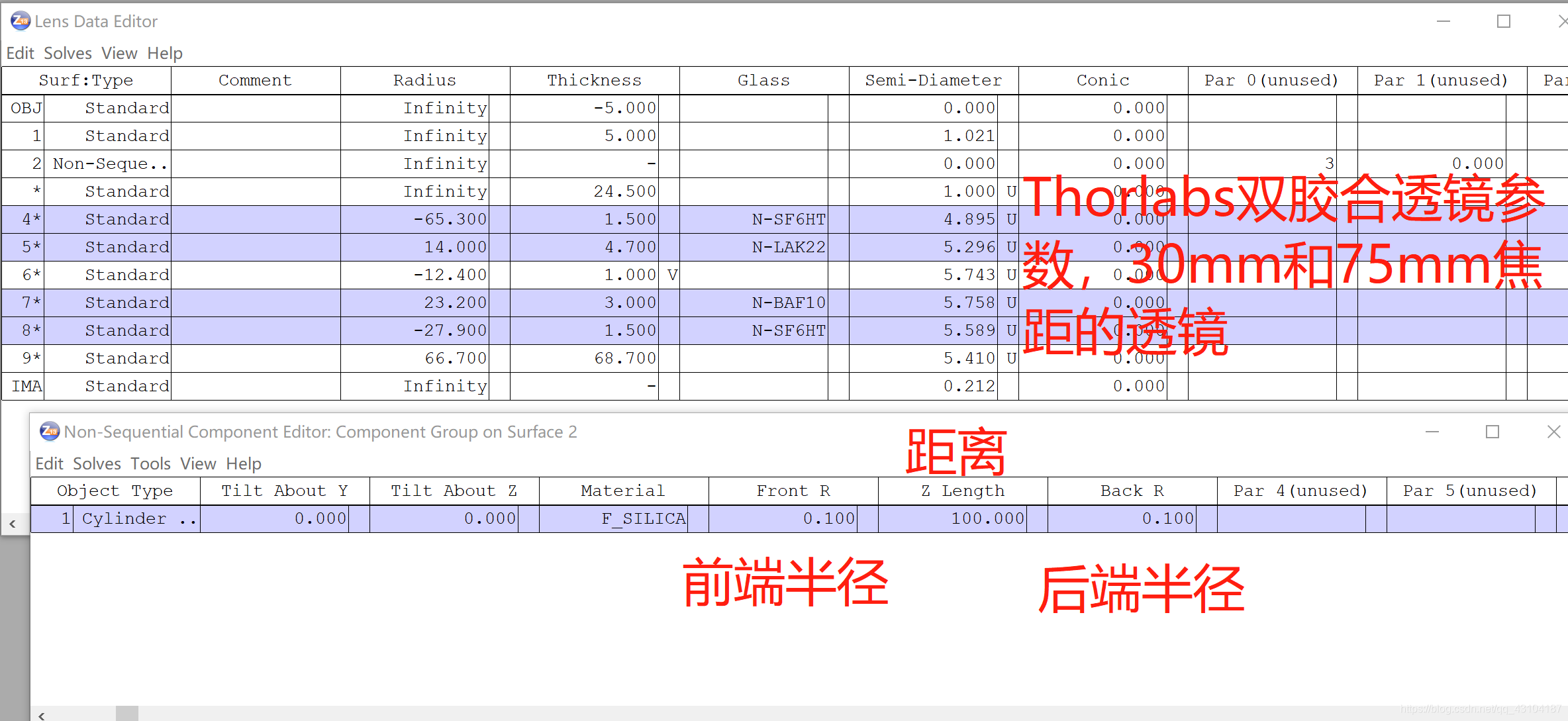The image size is (1568, 721).
Task: Click Back R cell 0.100
Action: (1122, 518)
